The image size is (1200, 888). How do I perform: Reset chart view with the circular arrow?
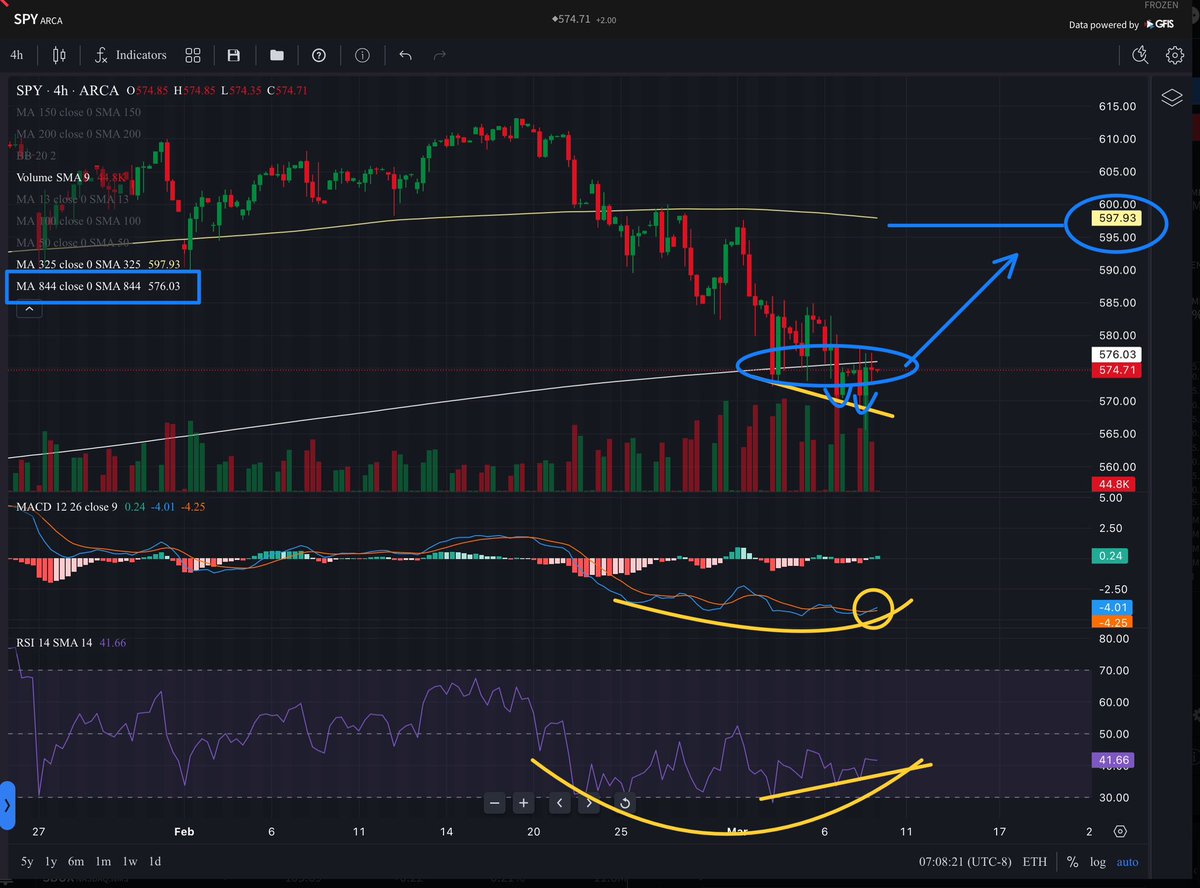point(625,803)
